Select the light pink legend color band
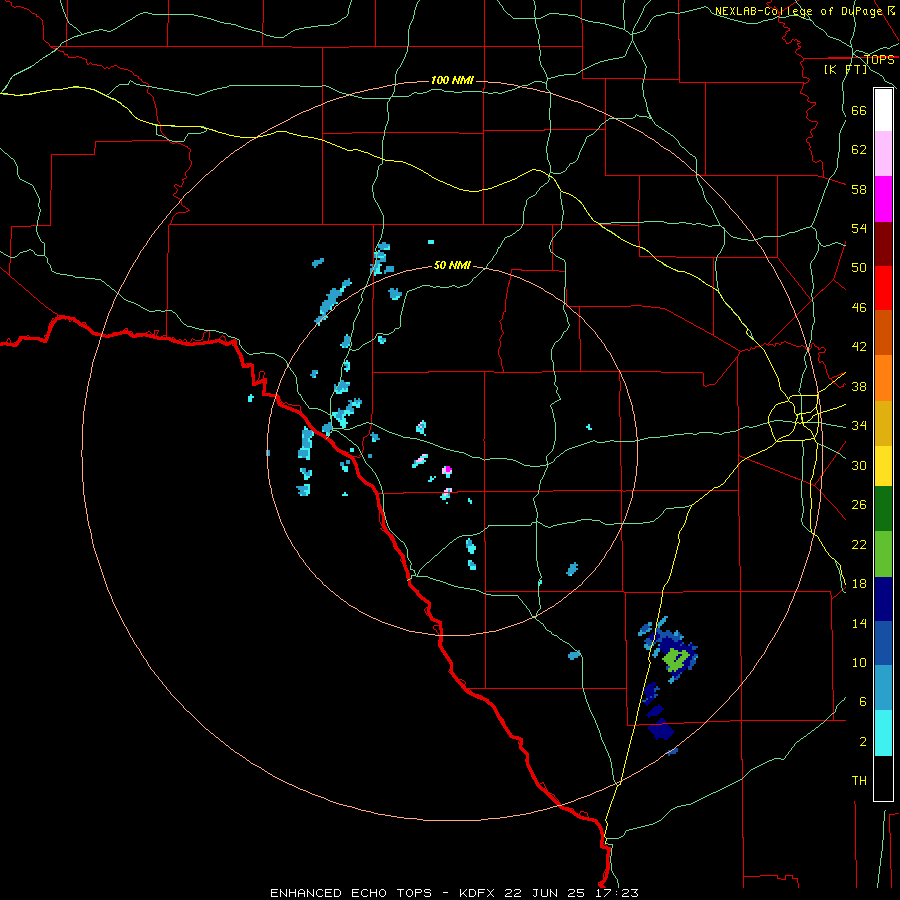This screenshot has width=900, height=900. (x=883, y=153)
